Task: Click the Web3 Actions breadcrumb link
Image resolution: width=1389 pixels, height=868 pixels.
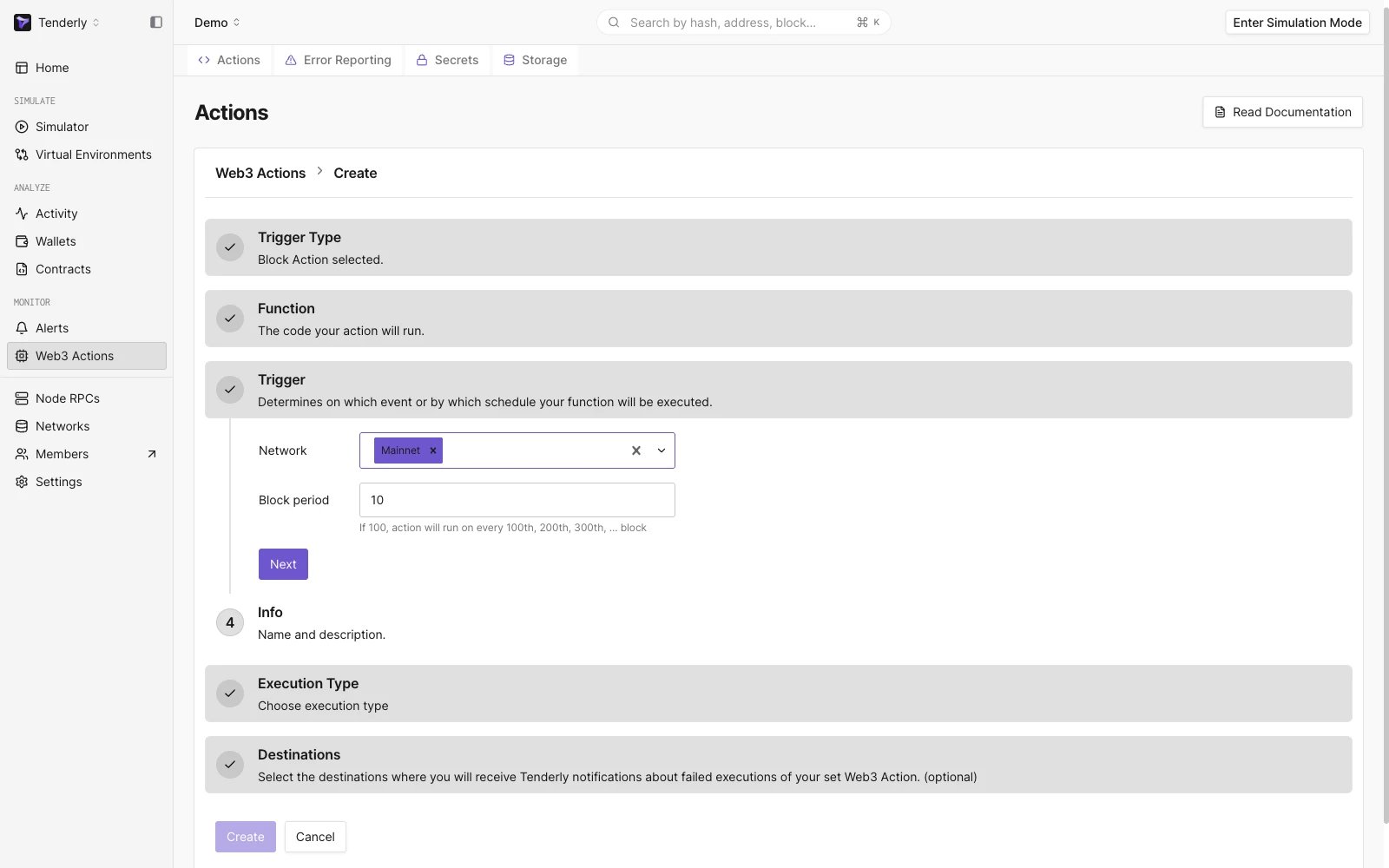Action: click(260, 173)
